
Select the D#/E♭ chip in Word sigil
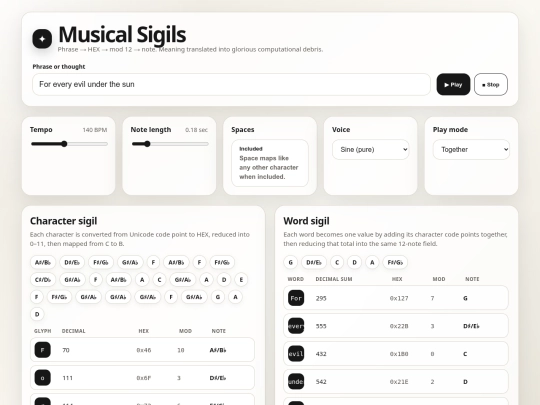pos(314,262)
